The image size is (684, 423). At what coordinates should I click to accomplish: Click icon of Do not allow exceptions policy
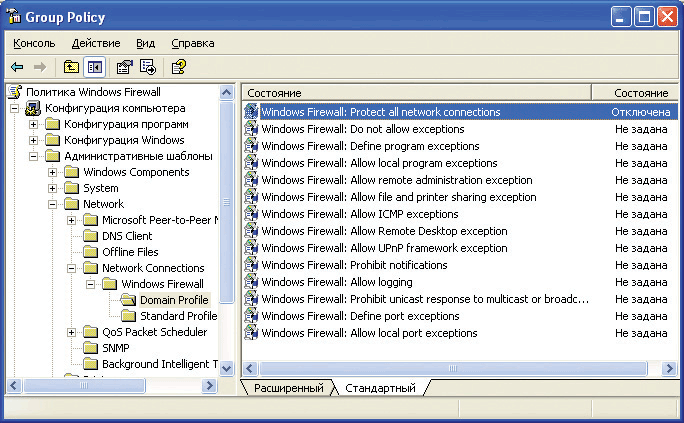pos(251,129)
